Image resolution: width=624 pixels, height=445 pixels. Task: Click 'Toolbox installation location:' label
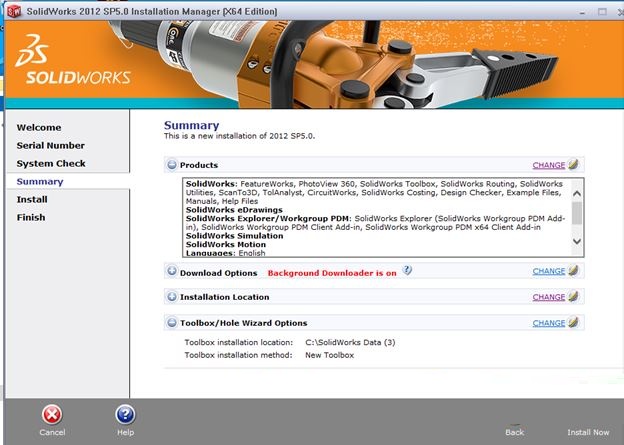click(x=238, y=342)
